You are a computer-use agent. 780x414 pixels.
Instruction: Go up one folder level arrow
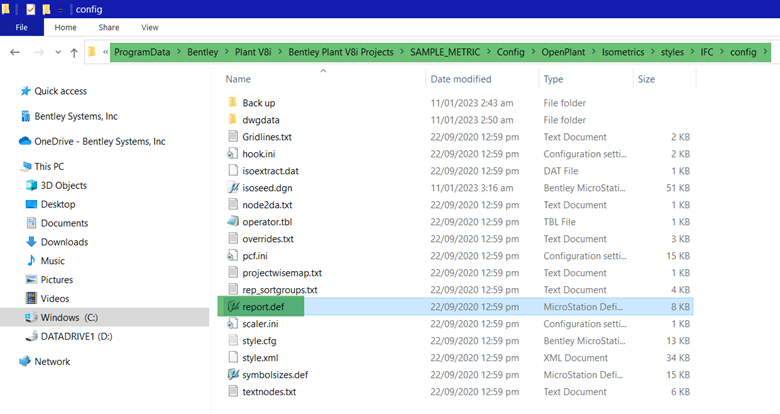[74, 52]
